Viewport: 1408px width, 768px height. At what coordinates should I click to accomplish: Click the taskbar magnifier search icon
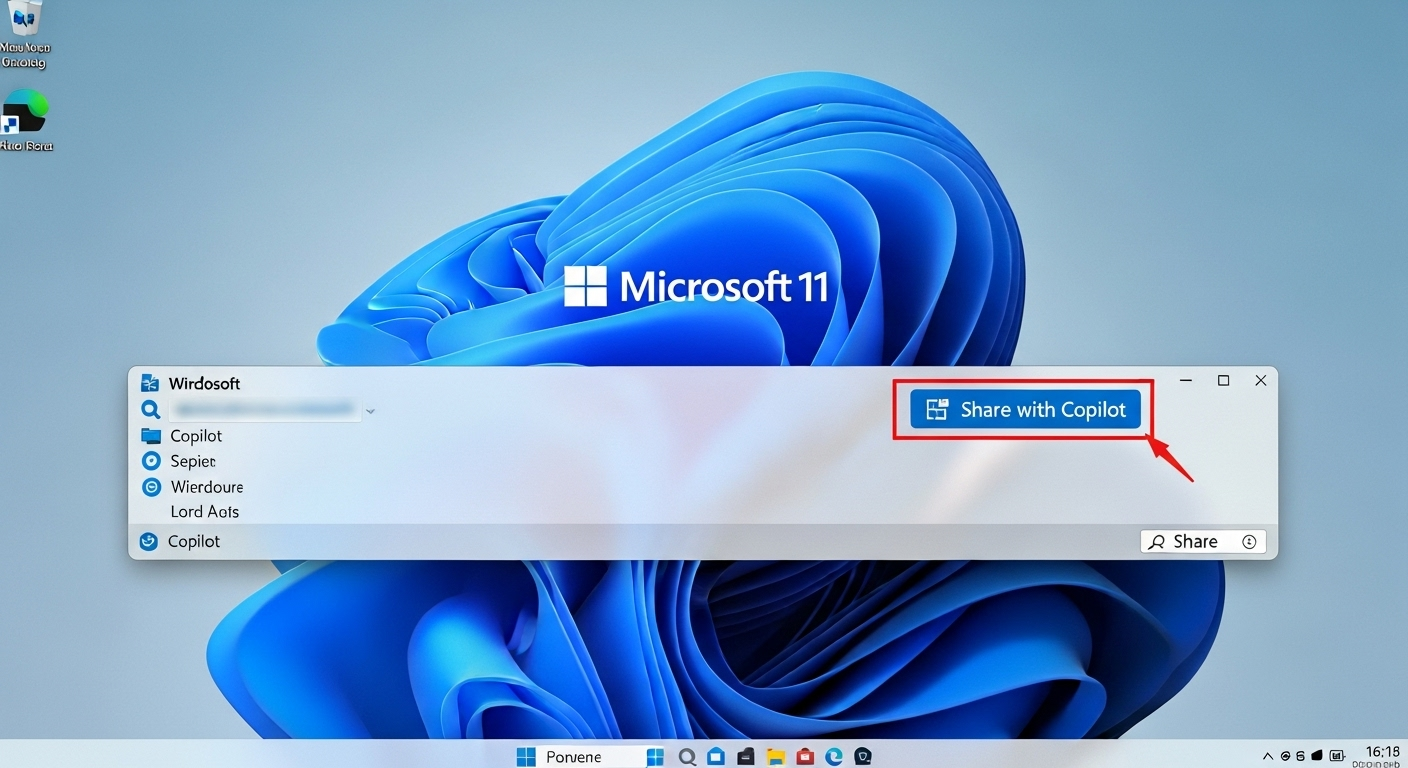point(687,757)
